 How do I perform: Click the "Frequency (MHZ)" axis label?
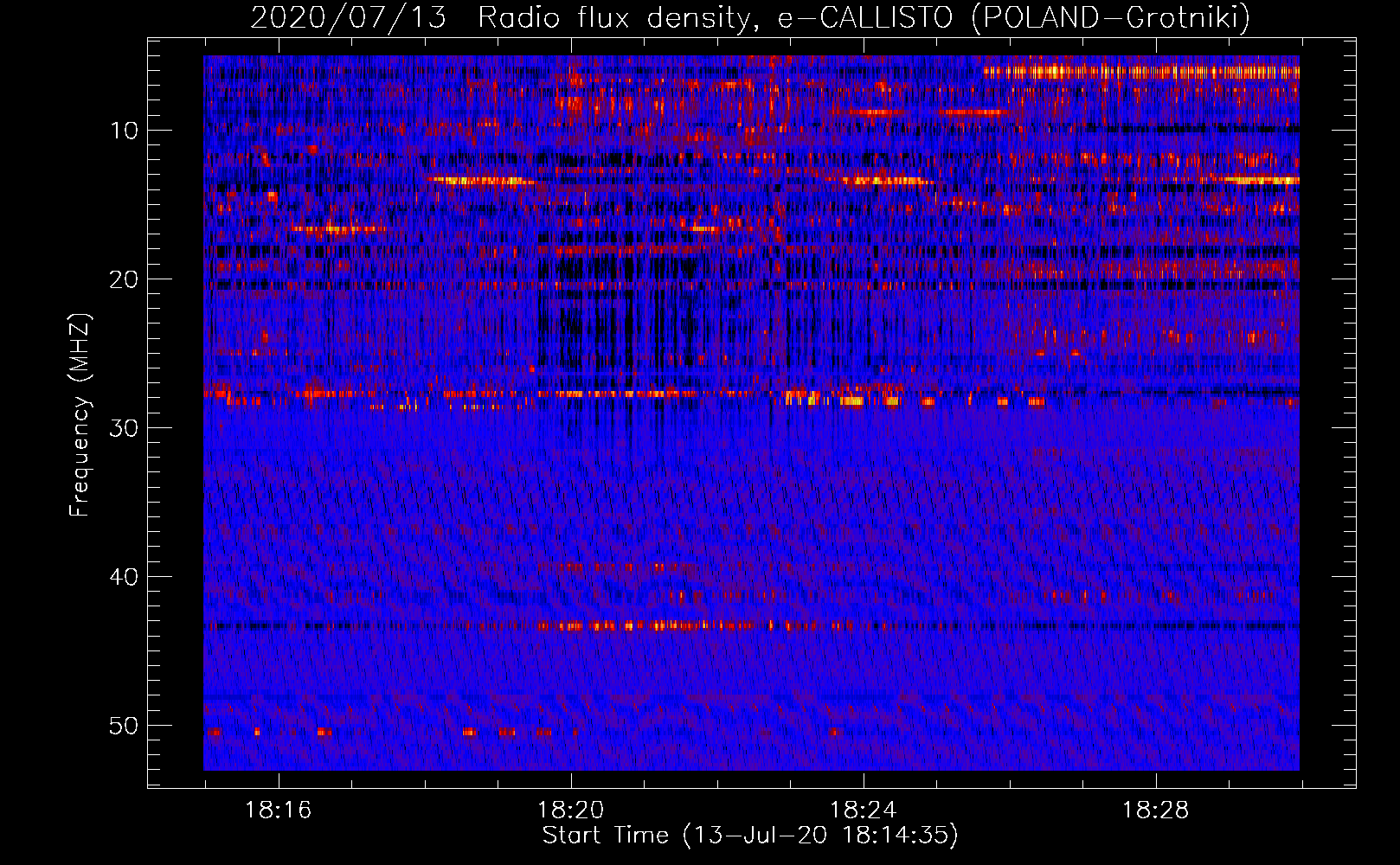[80, 415]
